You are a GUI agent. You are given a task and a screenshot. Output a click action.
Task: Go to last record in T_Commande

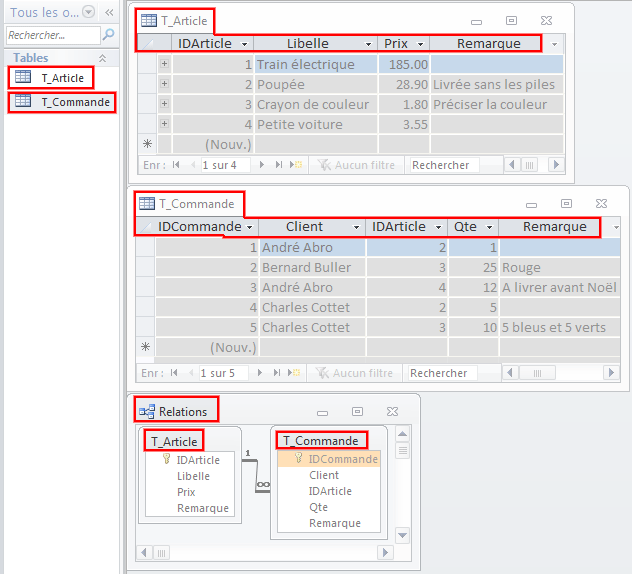tap(276, 373)
